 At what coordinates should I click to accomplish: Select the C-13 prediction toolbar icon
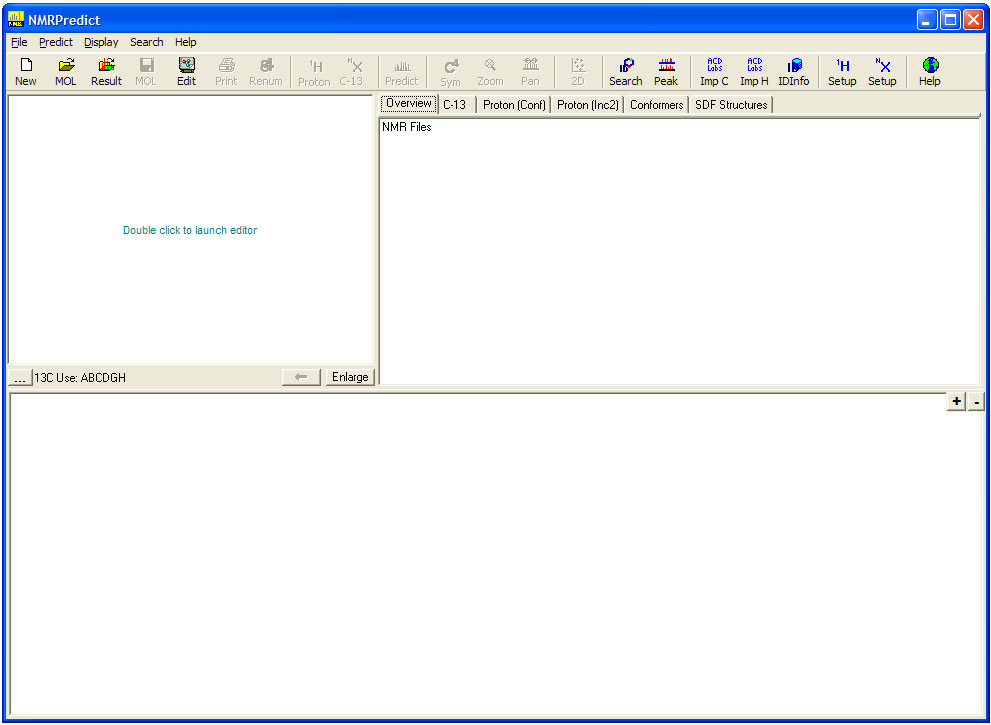click(352, 72)
